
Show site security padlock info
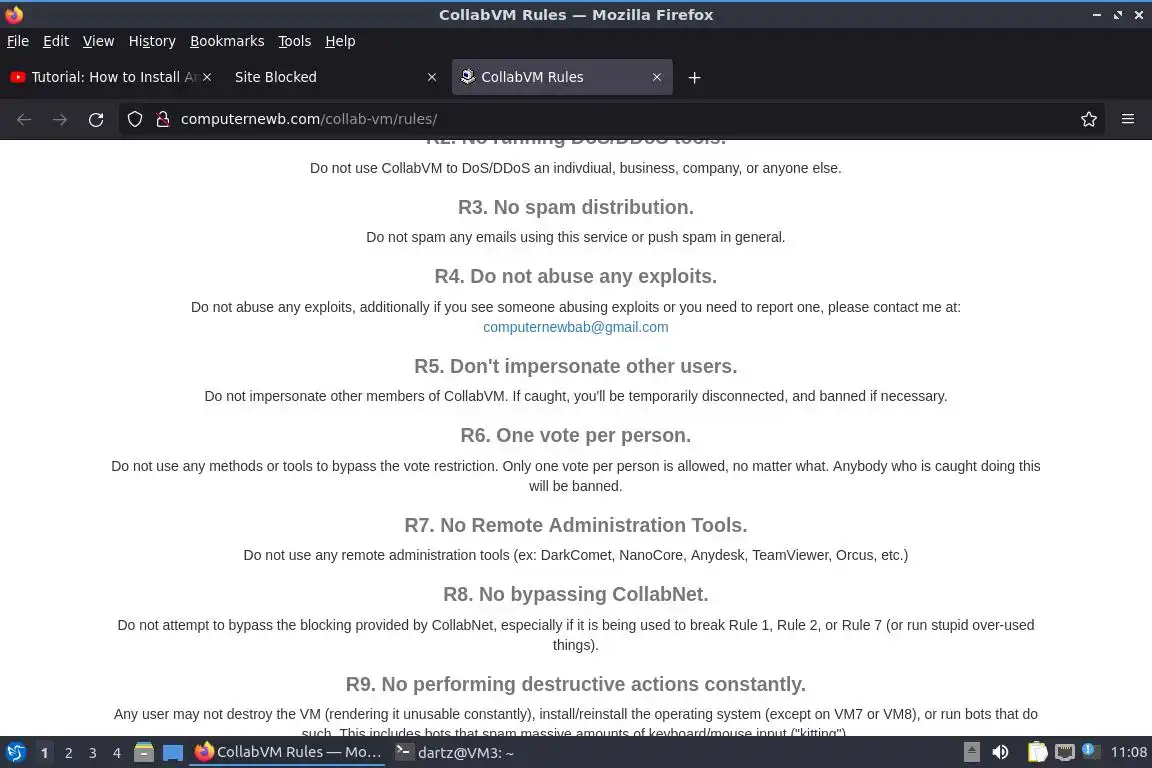tap(163, 119)
